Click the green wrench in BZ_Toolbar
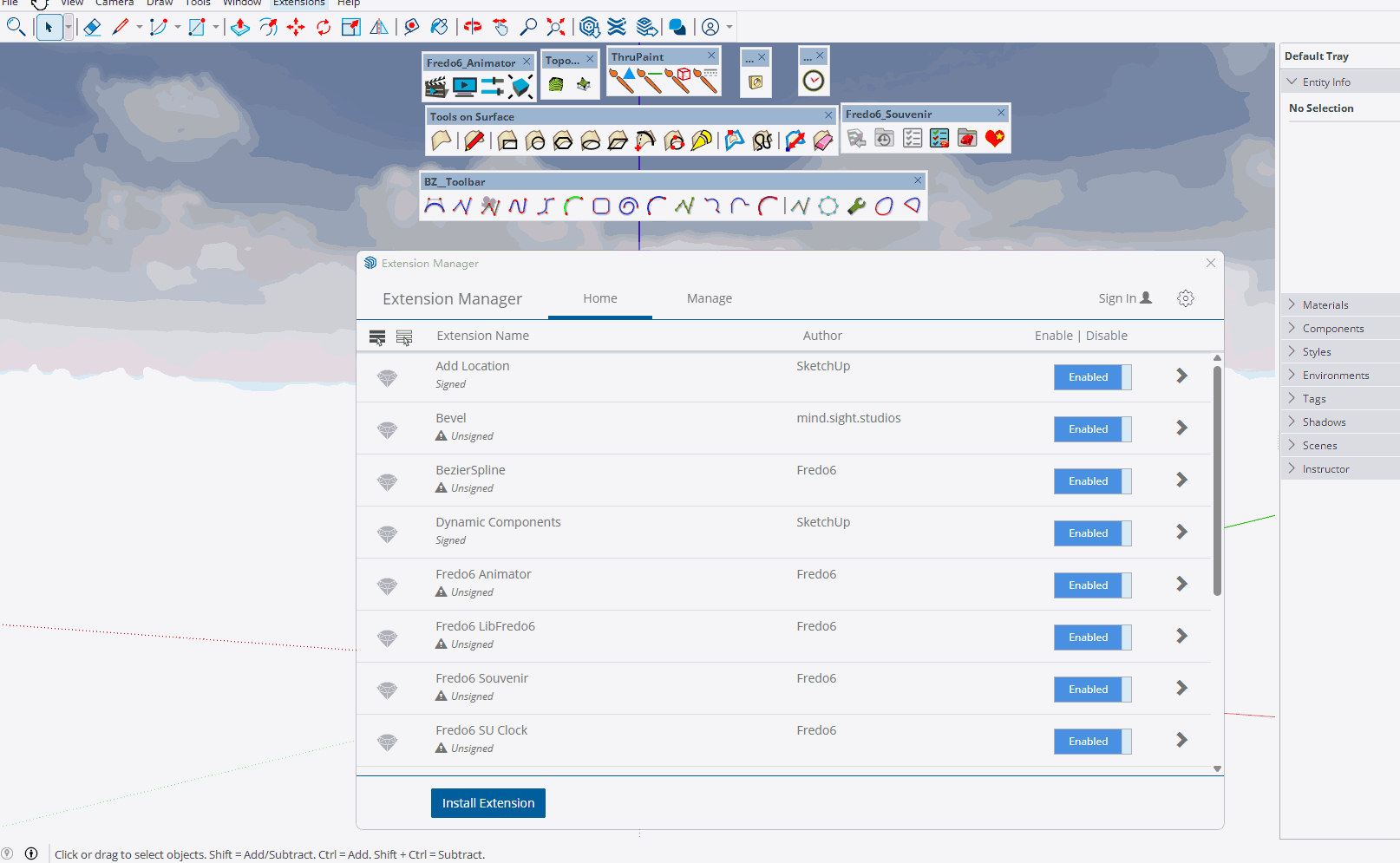 click(856, 206)
